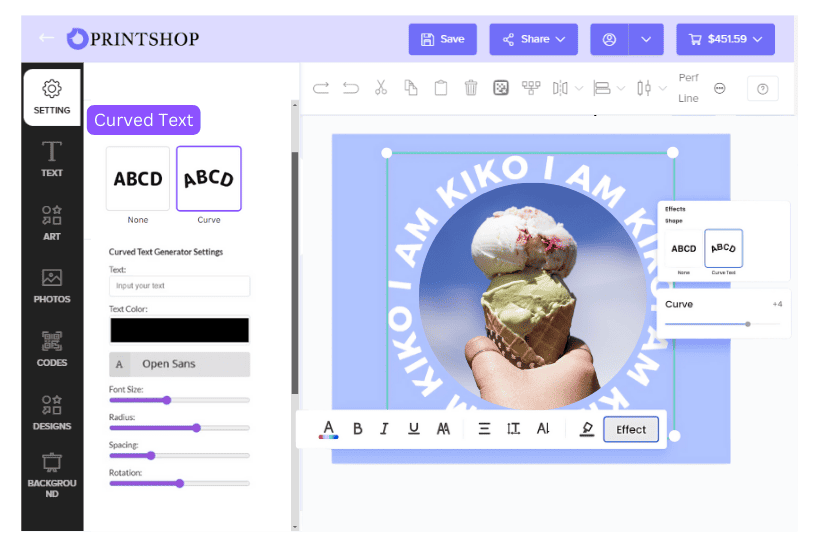Adjust the Font Size slider

(167, 400)
